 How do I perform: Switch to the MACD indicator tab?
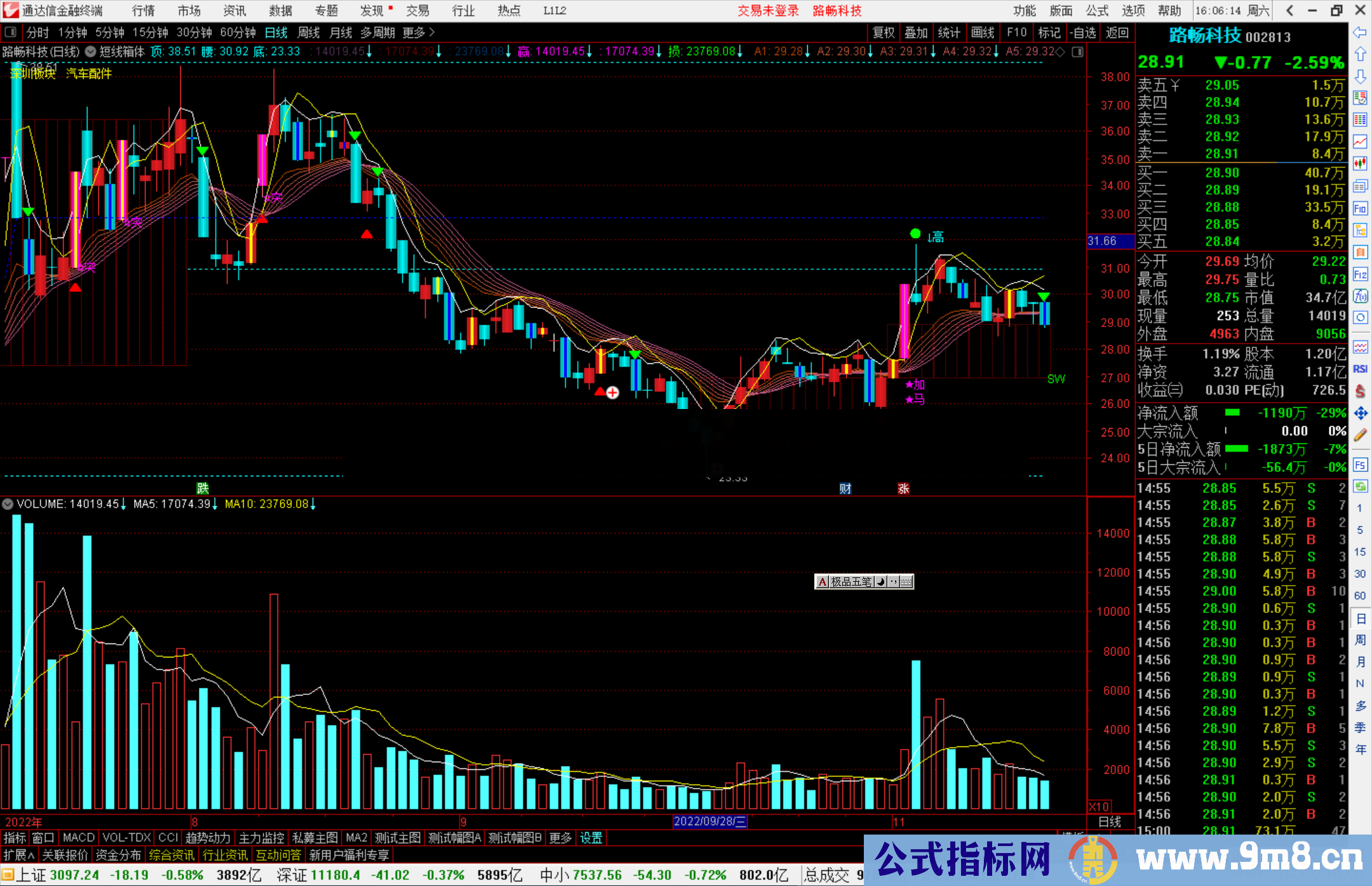coord(79,838)
